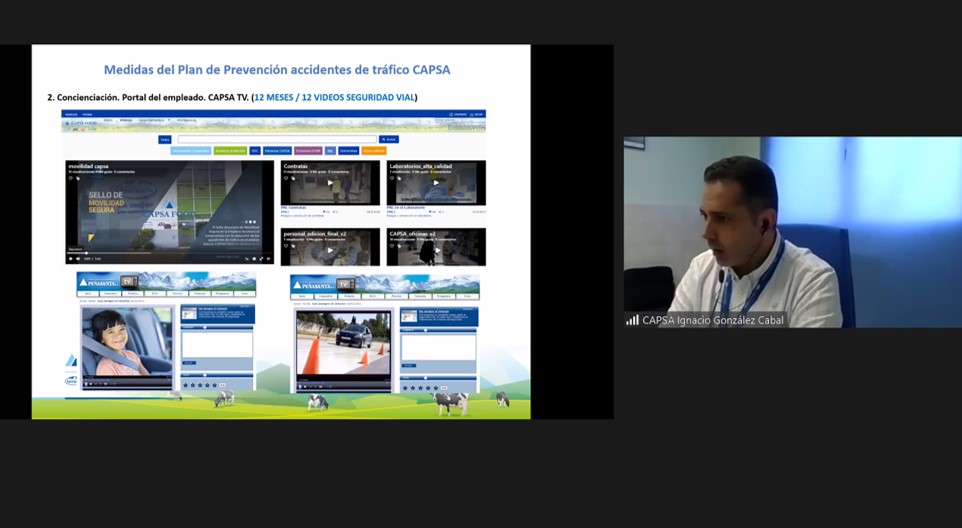The height and width of the screenshot is (528, 962).
Task: Play the CAPSA_oficinas video
Action: point(436,250)
